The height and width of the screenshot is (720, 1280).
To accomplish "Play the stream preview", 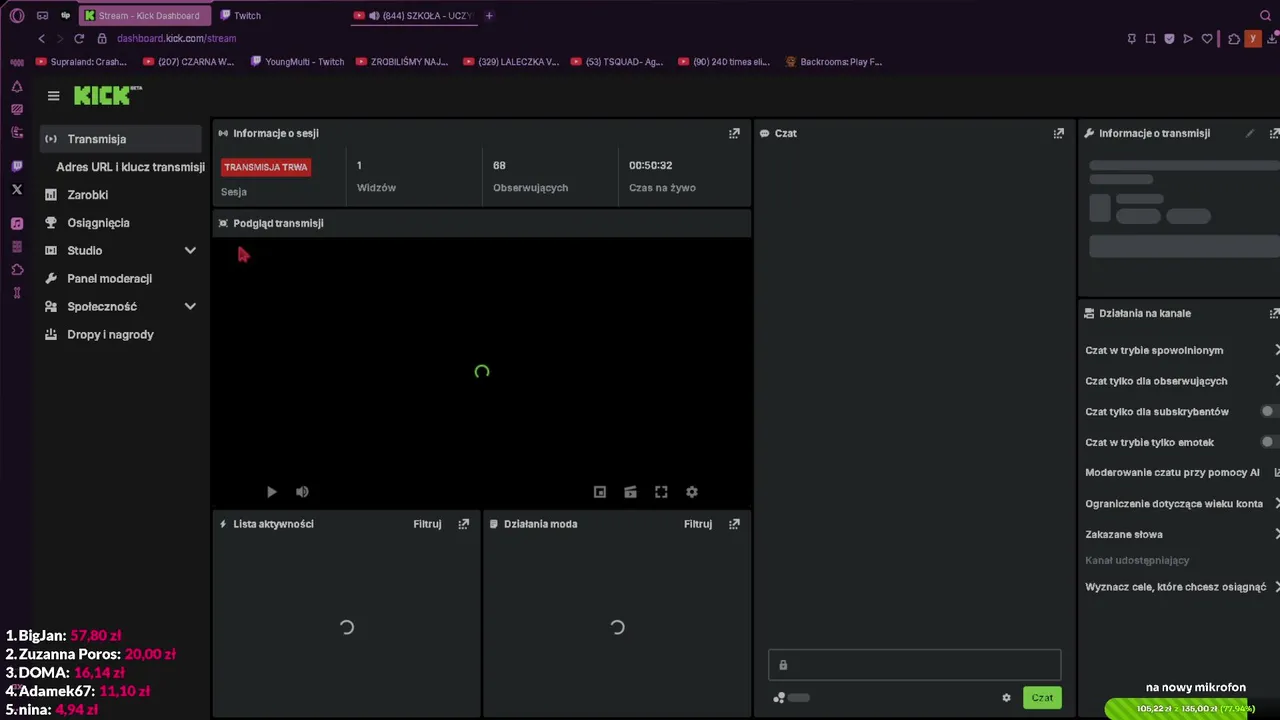I will [x=271, y=492].
